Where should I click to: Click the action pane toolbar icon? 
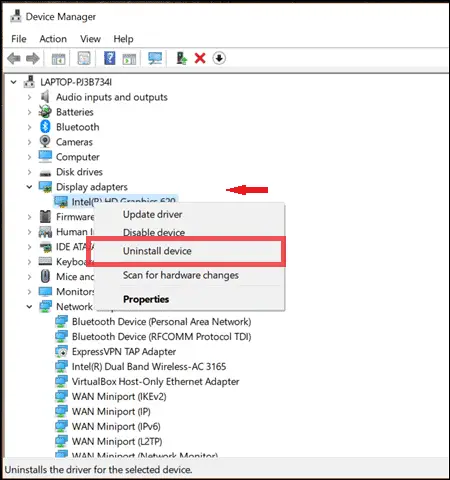(x=129, y=59)
